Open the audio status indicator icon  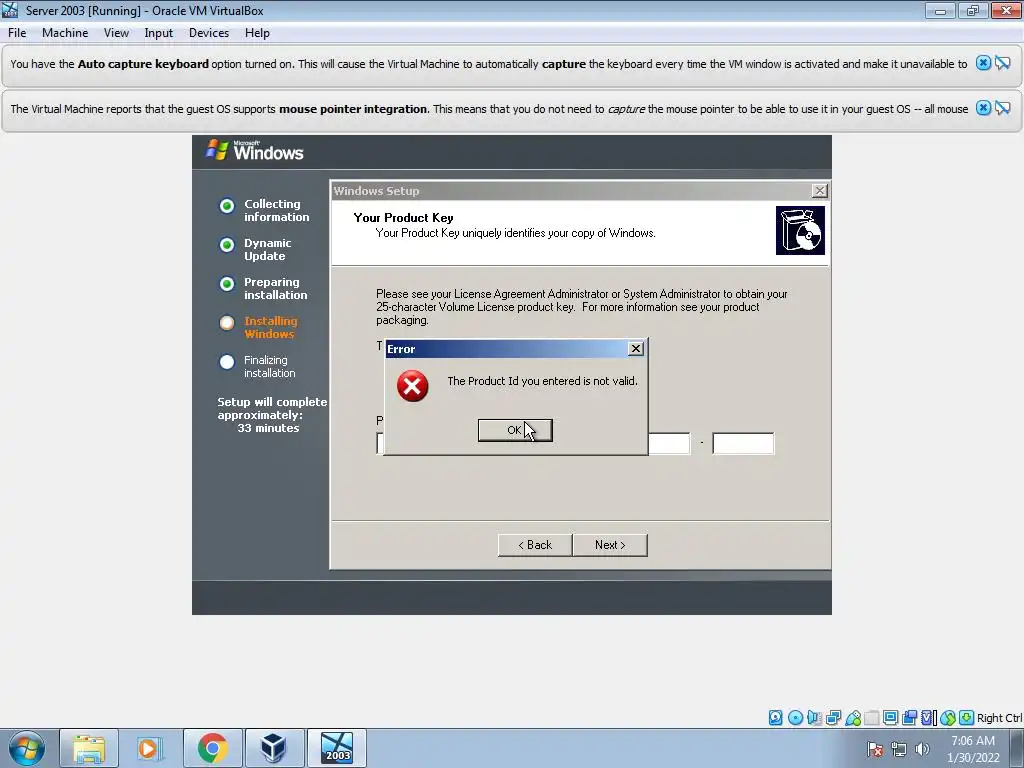(814, 718)
